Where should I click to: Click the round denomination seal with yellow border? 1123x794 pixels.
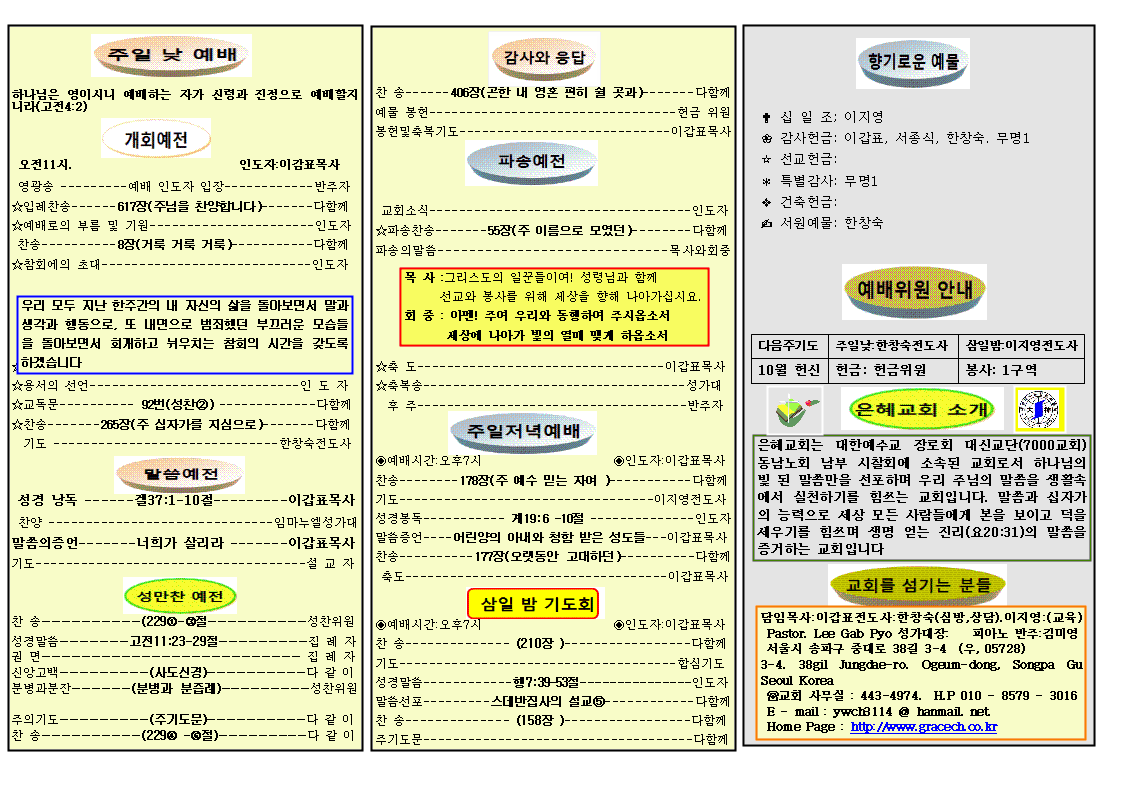tap(1039, 409)
